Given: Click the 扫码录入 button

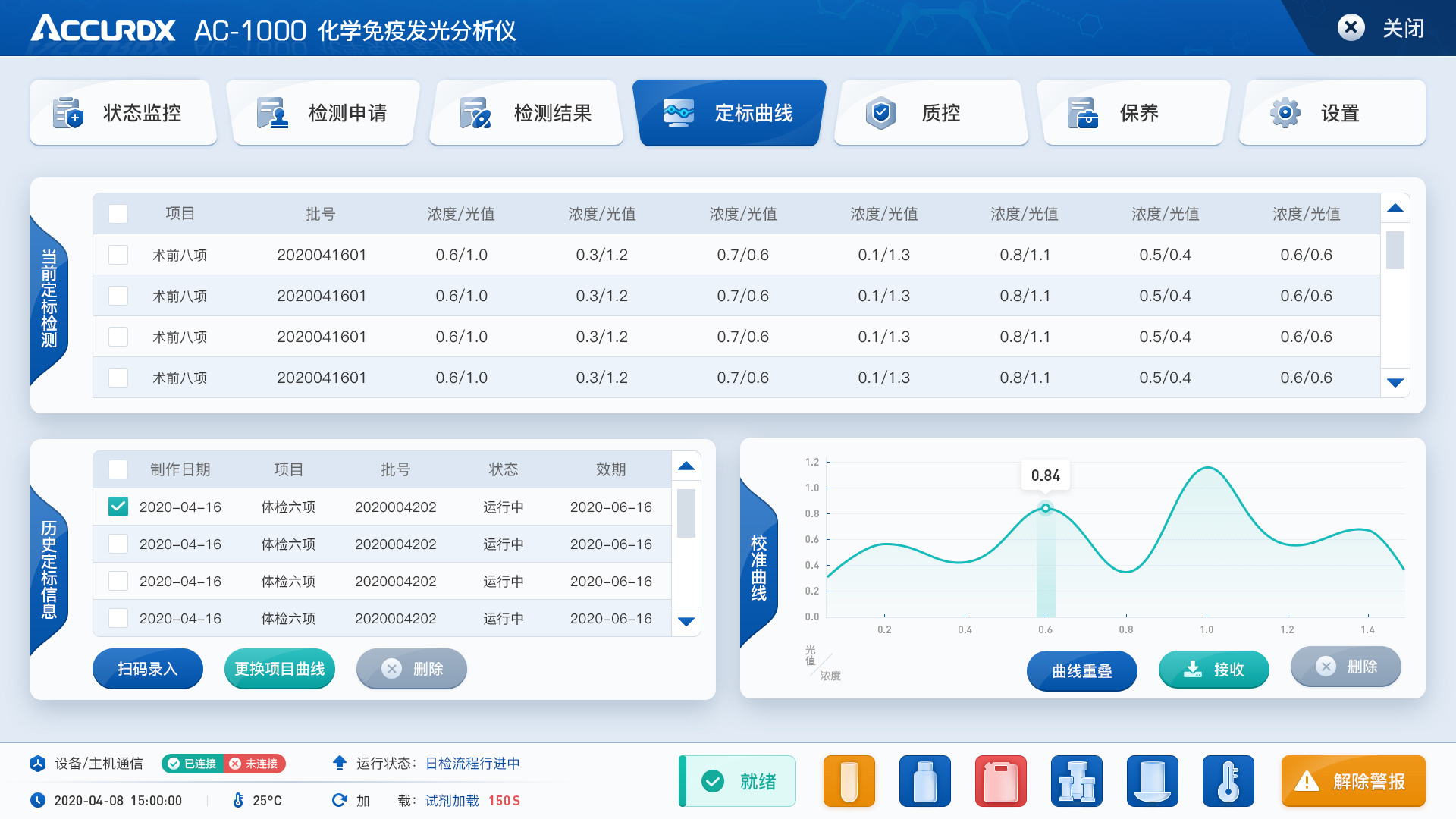Looking at the screenshot, I should pos(147,669).
